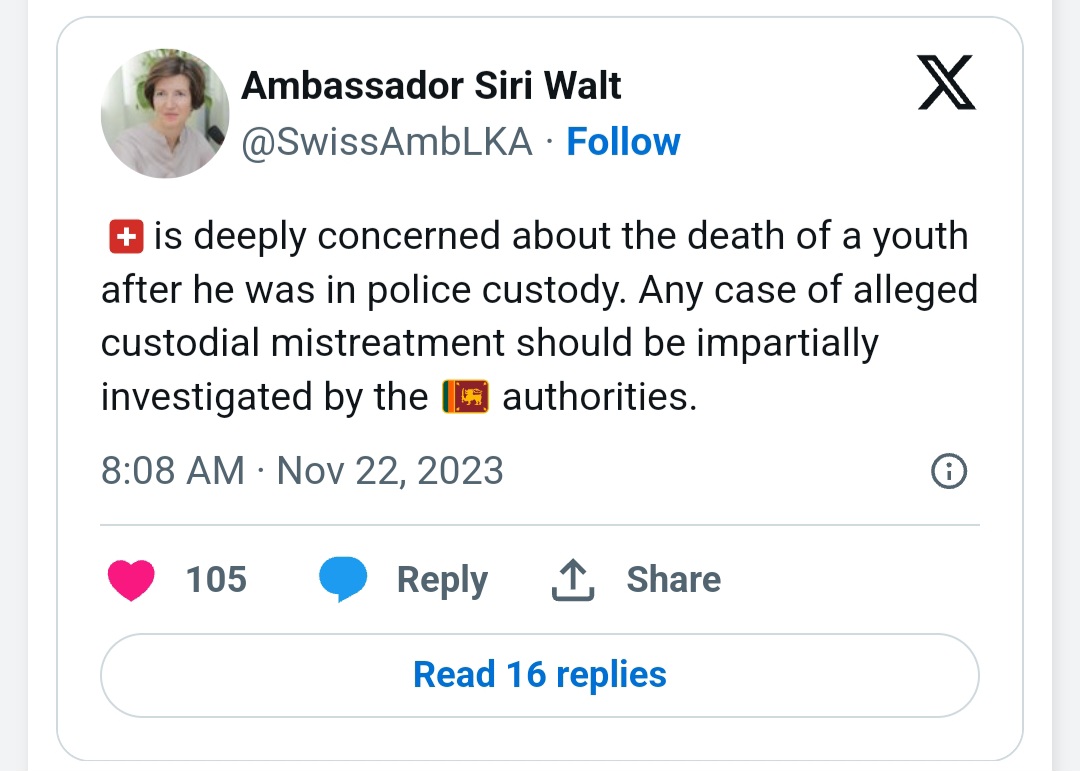This screenshot has height=771, width=1080.
Task: Follow the @SwissAmbLKA account
Action: tap(623, 142)
